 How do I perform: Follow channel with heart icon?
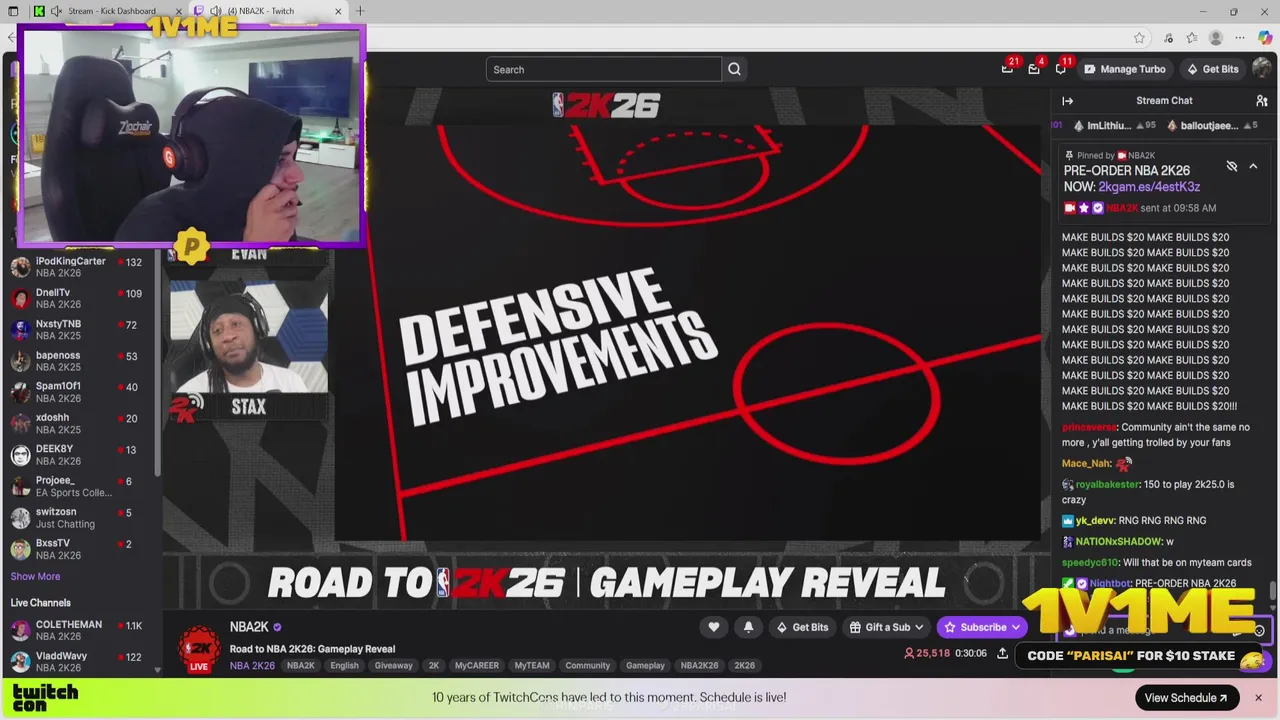(x=713, y=627)
